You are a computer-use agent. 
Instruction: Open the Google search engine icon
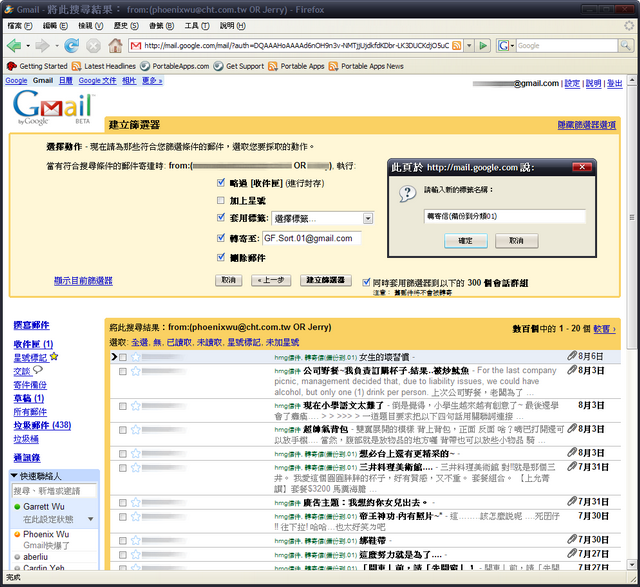(x=503, y=45)
